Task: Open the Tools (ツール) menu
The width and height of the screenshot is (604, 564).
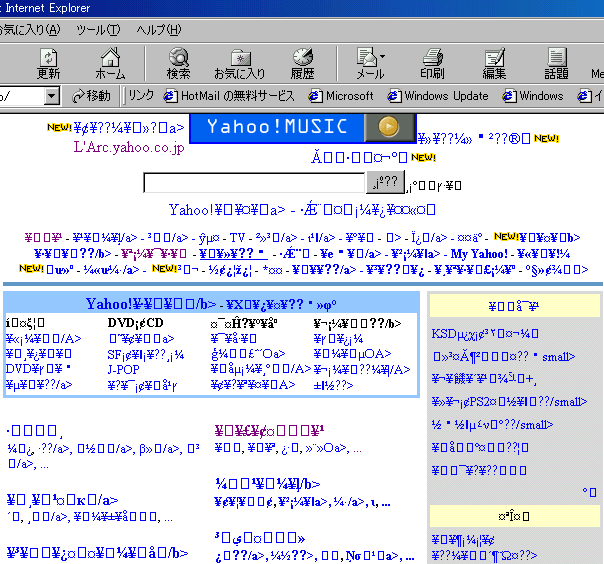Action: 98,30
